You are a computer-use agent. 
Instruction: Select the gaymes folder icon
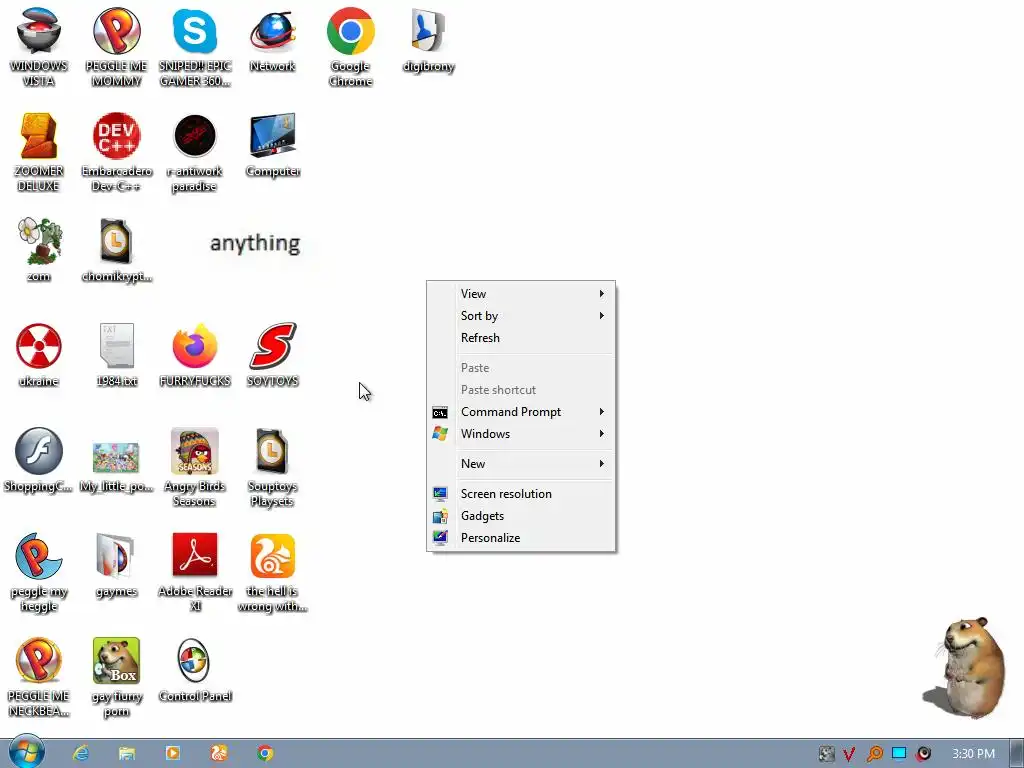tap(116, 565)
